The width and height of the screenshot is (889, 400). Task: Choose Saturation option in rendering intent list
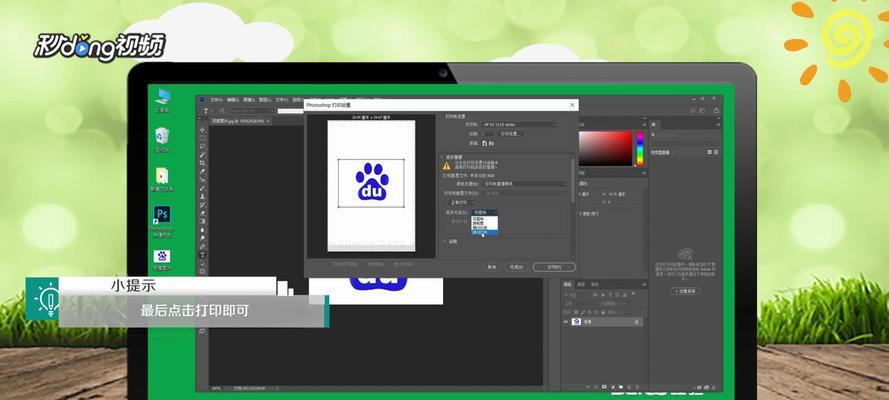485,223
